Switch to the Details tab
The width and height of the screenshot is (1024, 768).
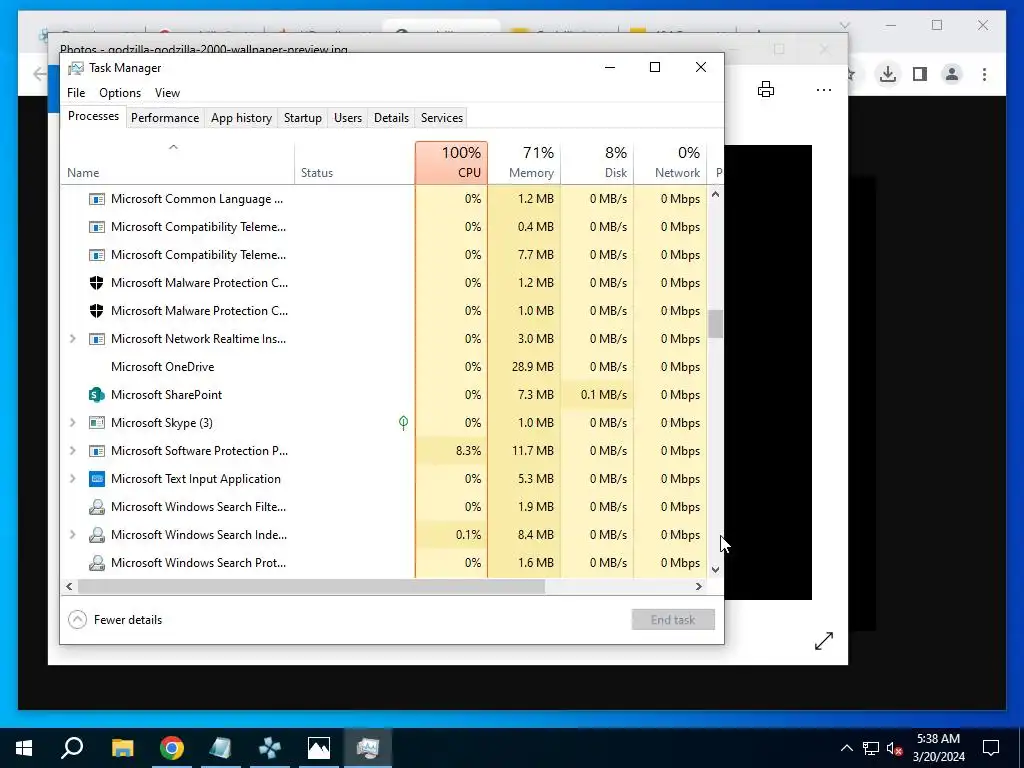[391, 118]
